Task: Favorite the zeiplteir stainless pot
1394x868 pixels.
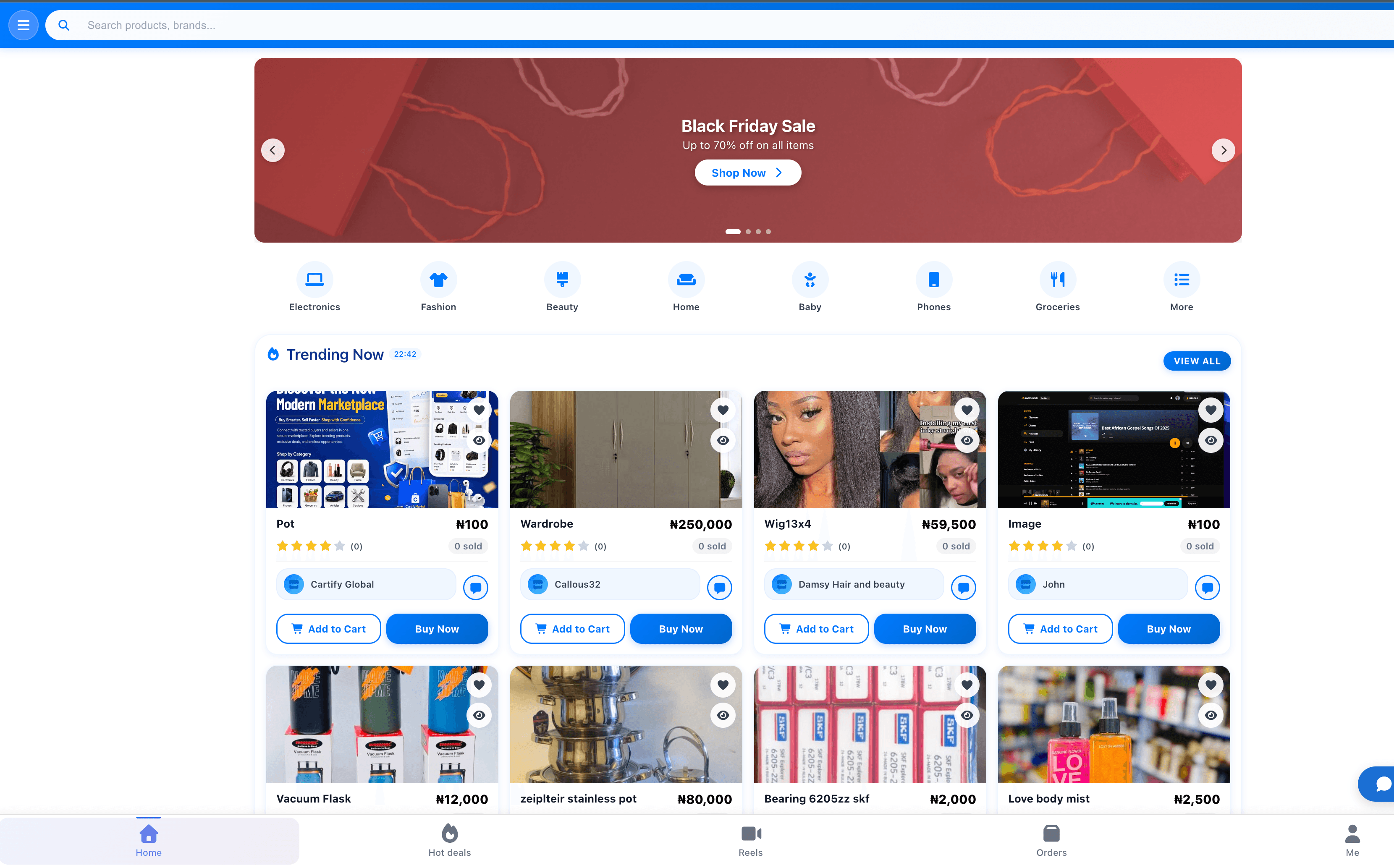Action: click(x=723, y=685)
